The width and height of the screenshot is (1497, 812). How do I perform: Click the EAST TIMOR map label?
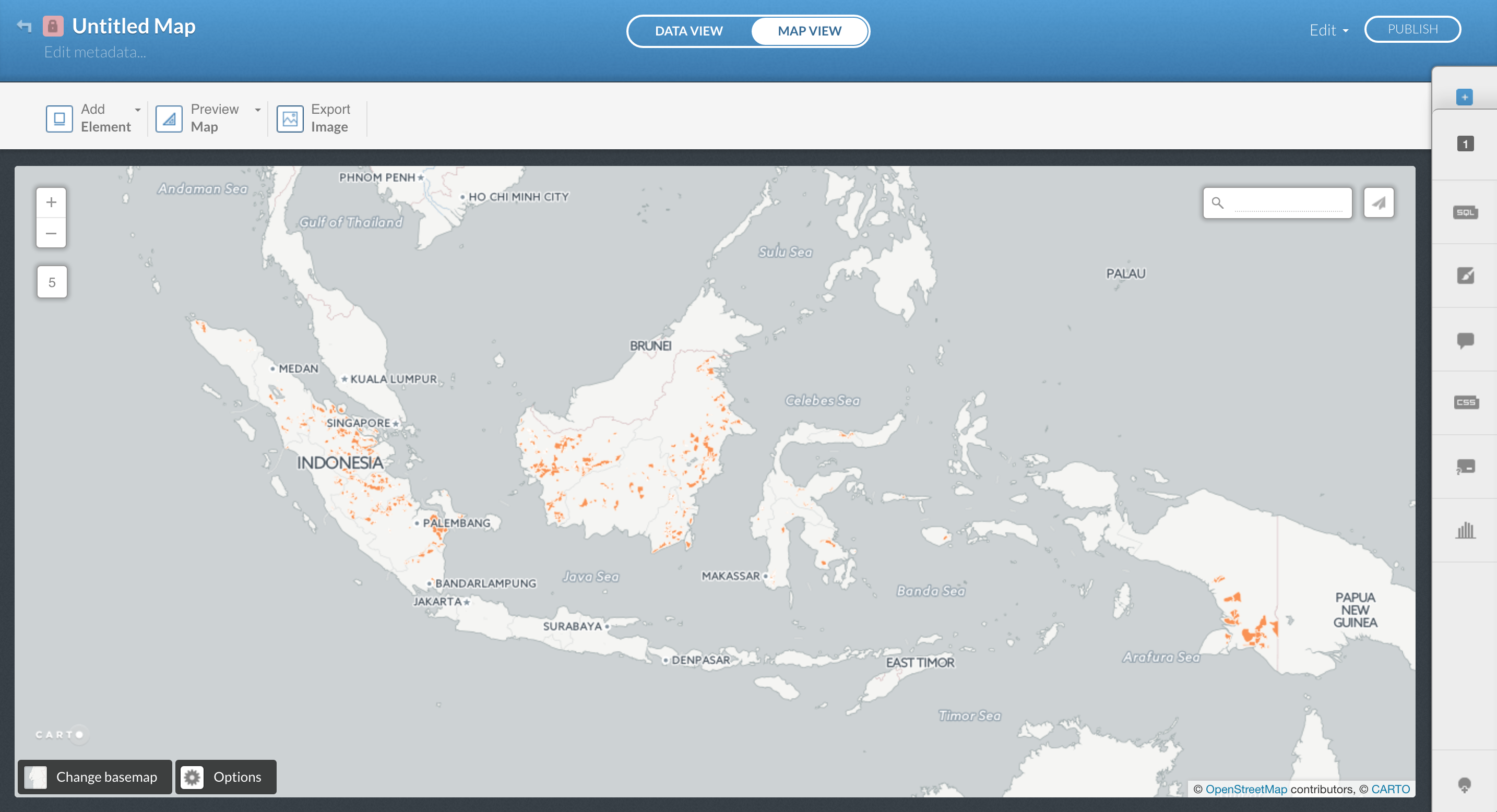[920, 662]
